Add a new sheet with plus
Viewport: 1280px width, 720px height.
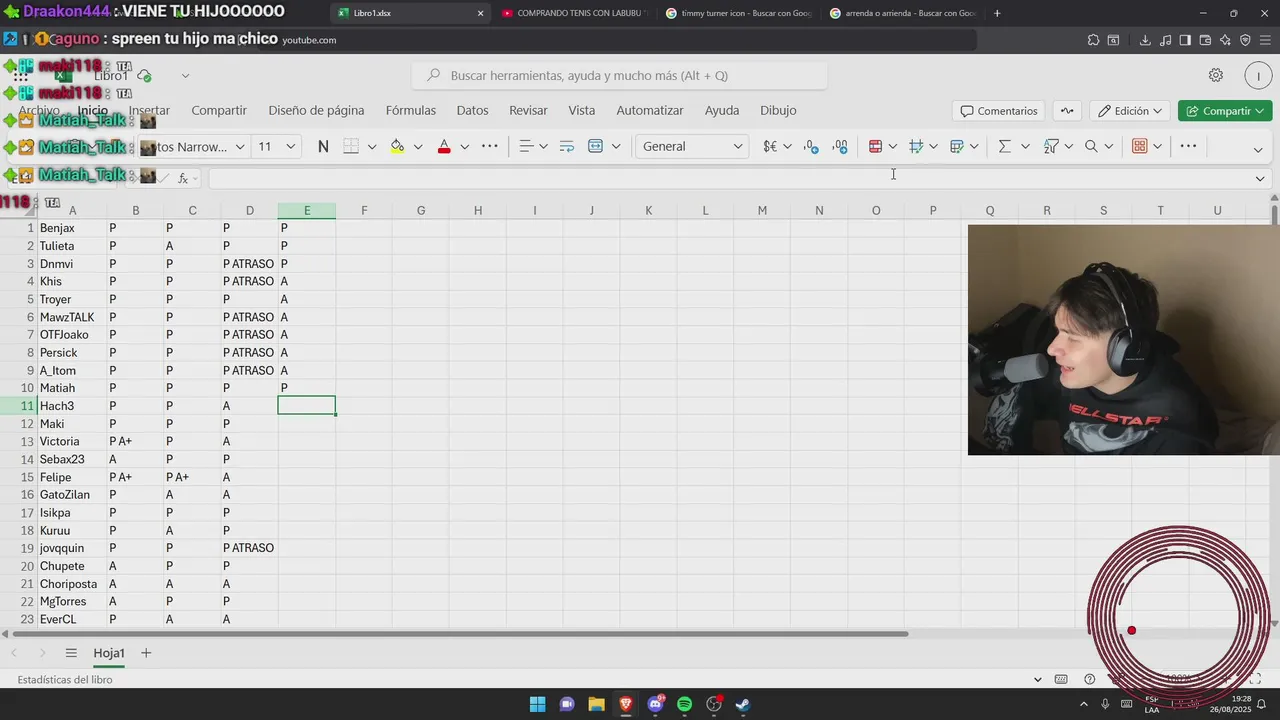(x=146, y=653)
